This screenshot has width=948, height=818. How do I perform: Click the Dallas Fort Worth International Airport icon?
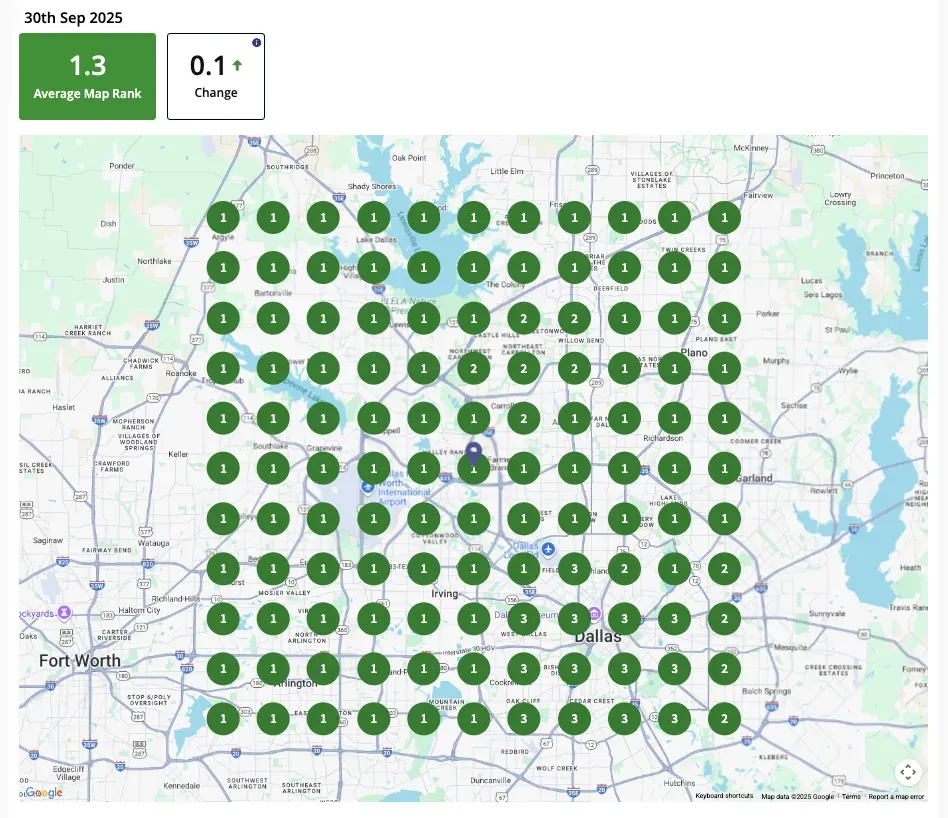[367, 487]
